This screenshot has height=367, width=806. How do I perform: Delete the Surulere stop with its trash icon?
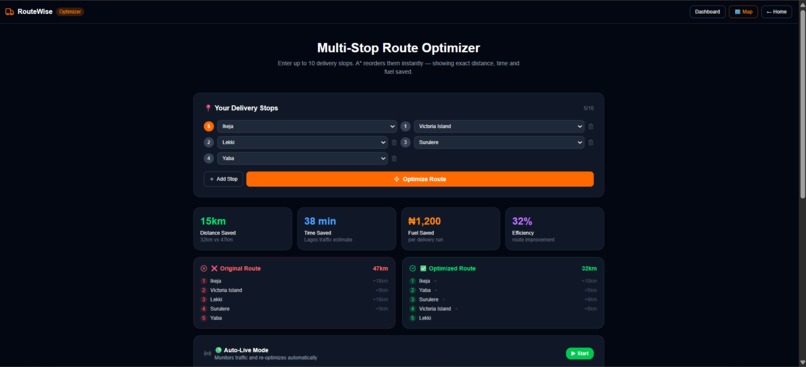(591, 142)
